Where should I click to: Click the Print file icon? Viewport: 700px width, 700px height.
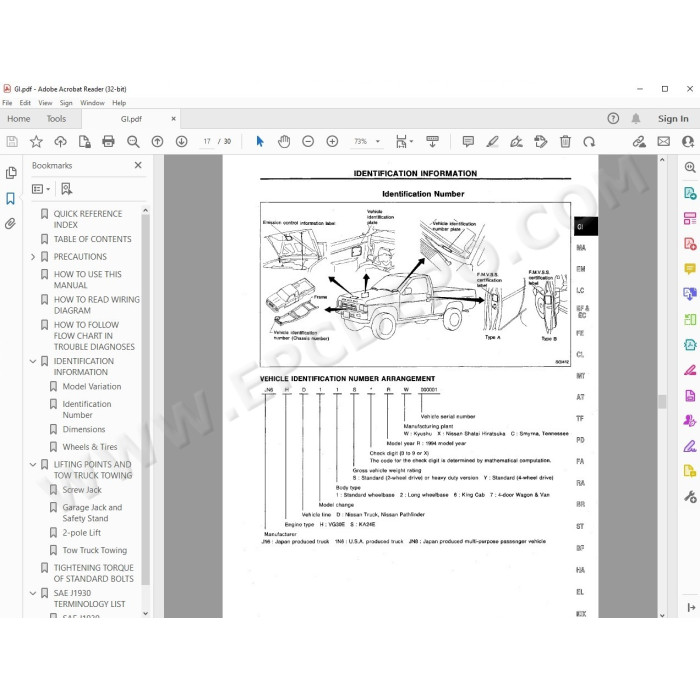[x=108, y=142]
